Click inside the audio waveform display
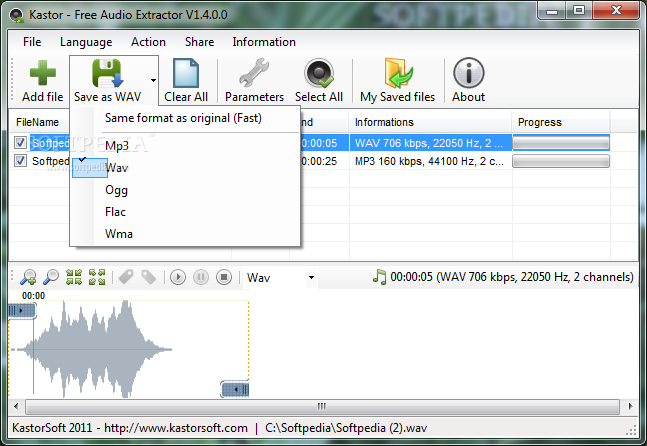Viewport: 647px width, 446px height. (x=128, y=349)
